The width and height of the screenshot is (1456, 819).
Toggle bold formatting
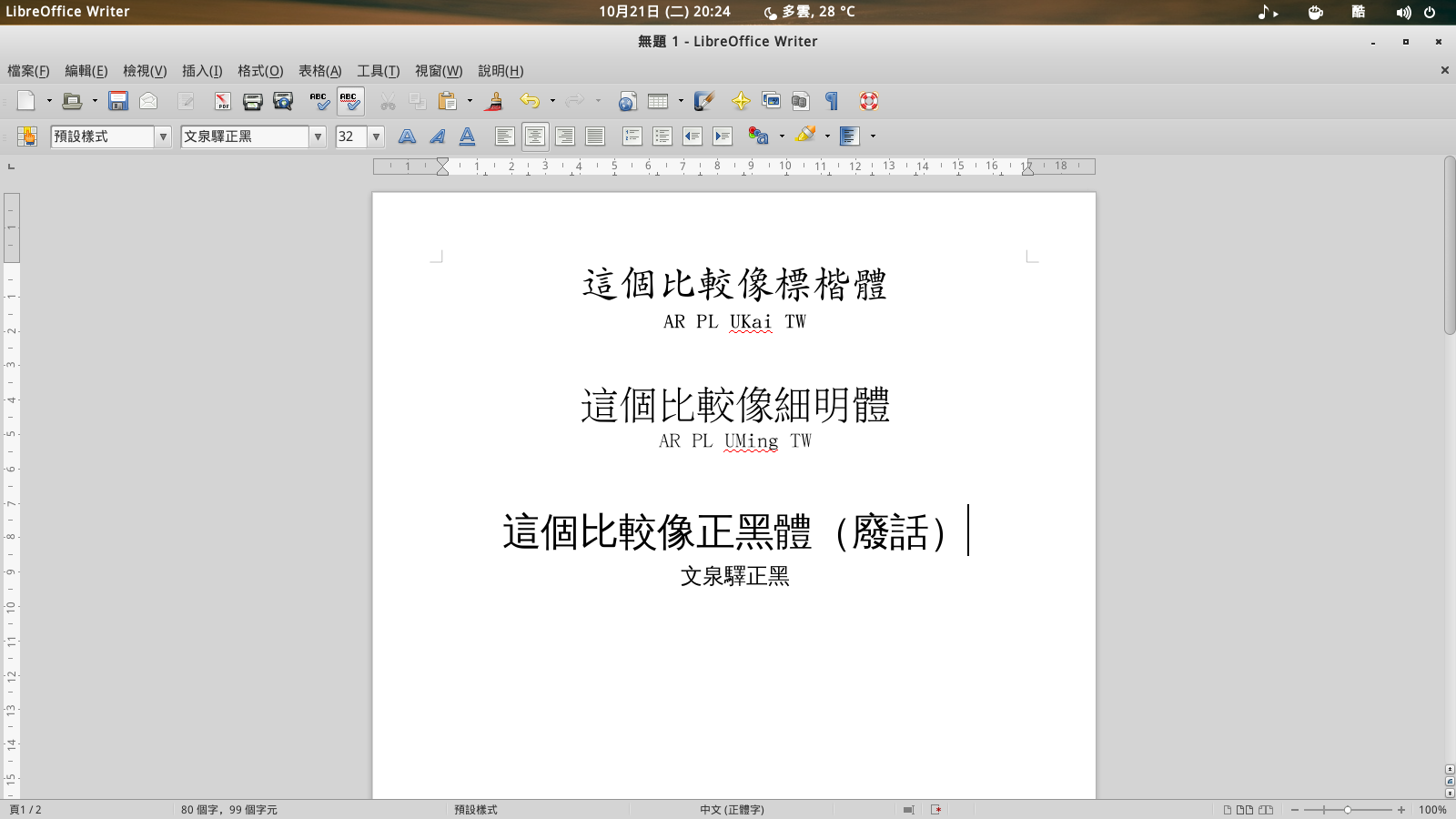(x=408, y=136)
